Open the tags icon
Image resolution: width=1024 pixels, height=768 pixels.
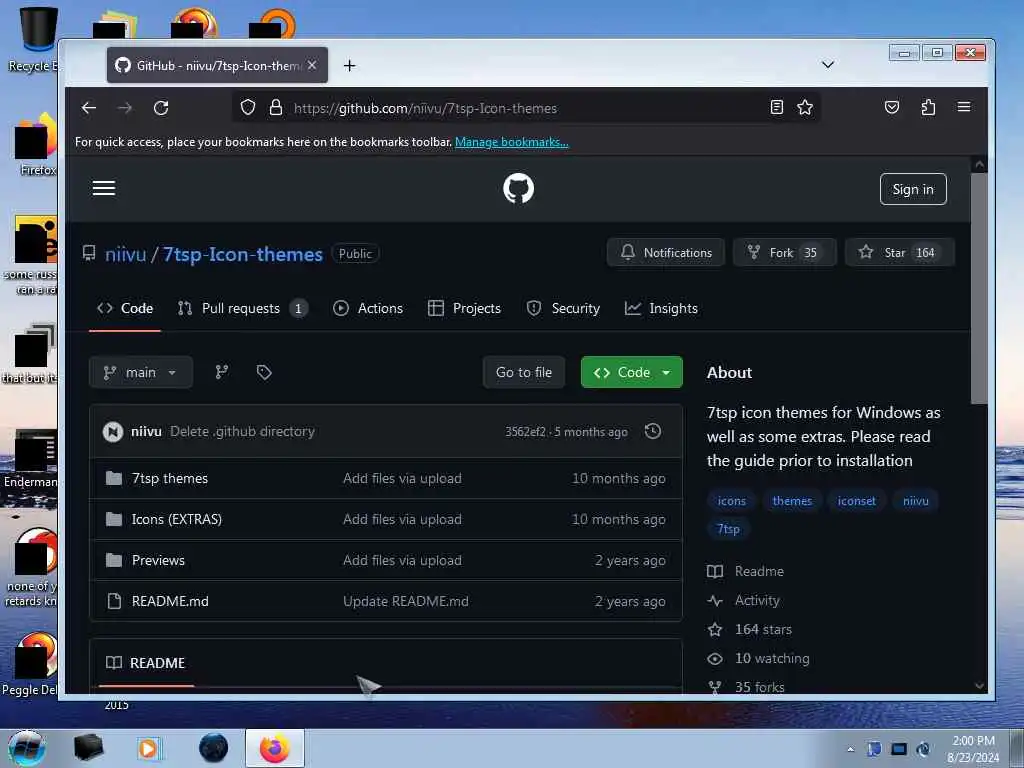pyautogui.click(x=264, y=372)
